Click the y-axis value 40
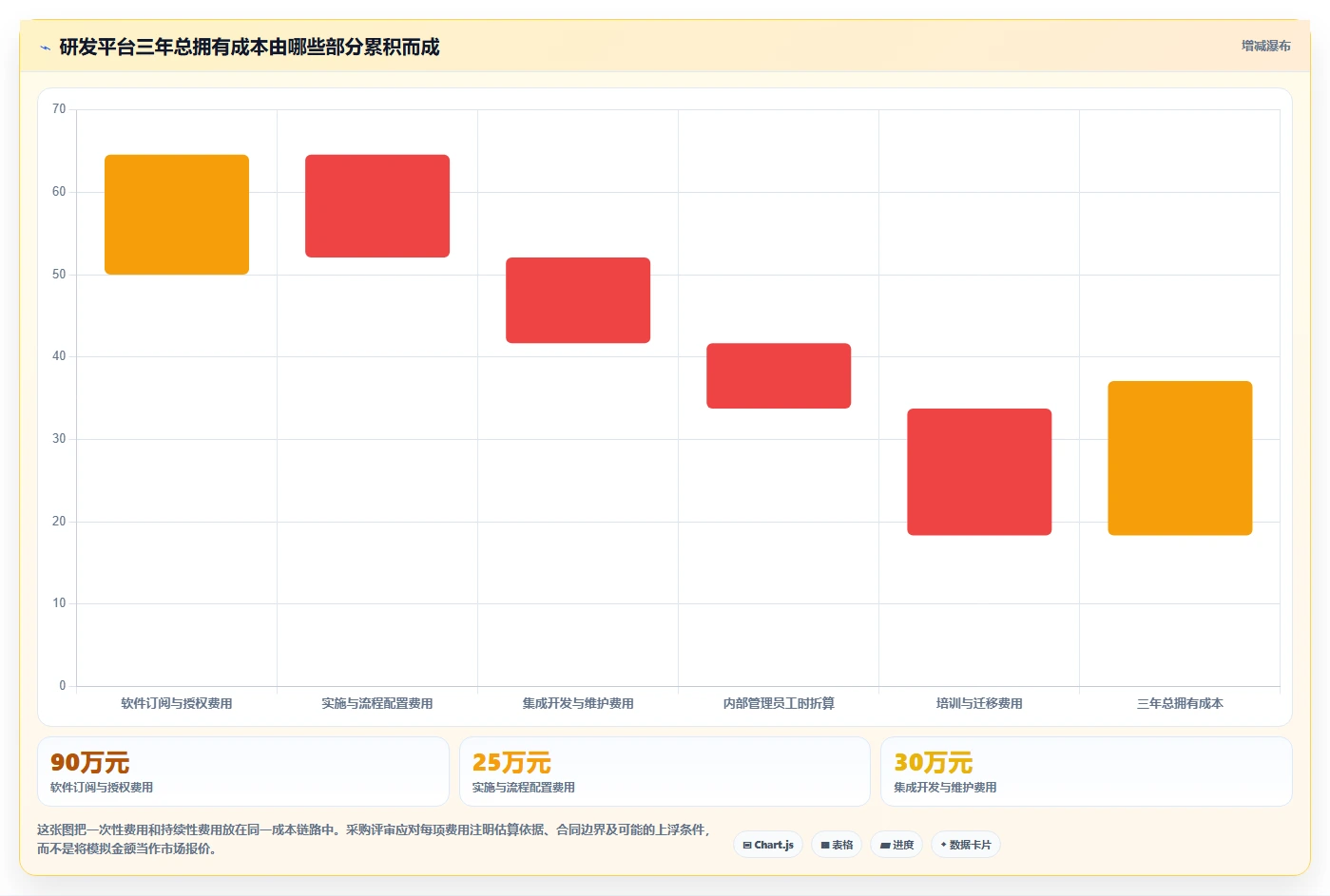Image resolution: width=1330 pixels, height=896 pixels. point(59,356)
